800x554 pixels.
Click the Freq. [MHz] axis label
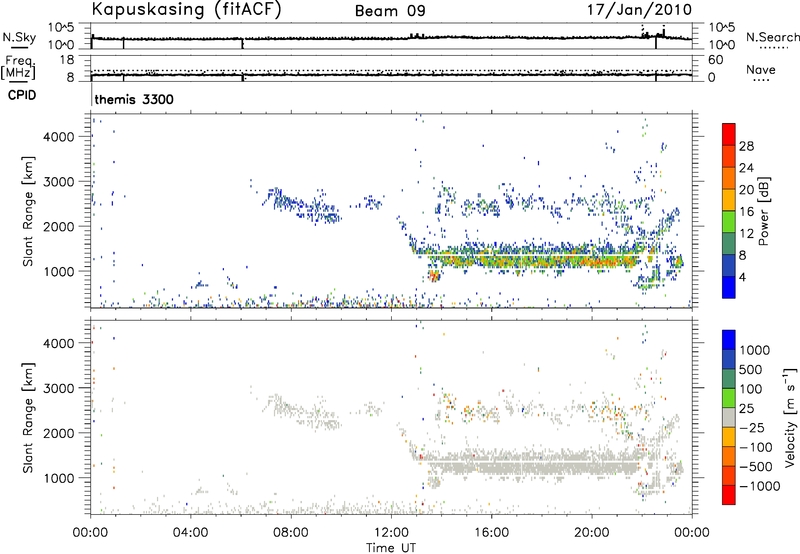pyautogui.click(x=18, y=68)
